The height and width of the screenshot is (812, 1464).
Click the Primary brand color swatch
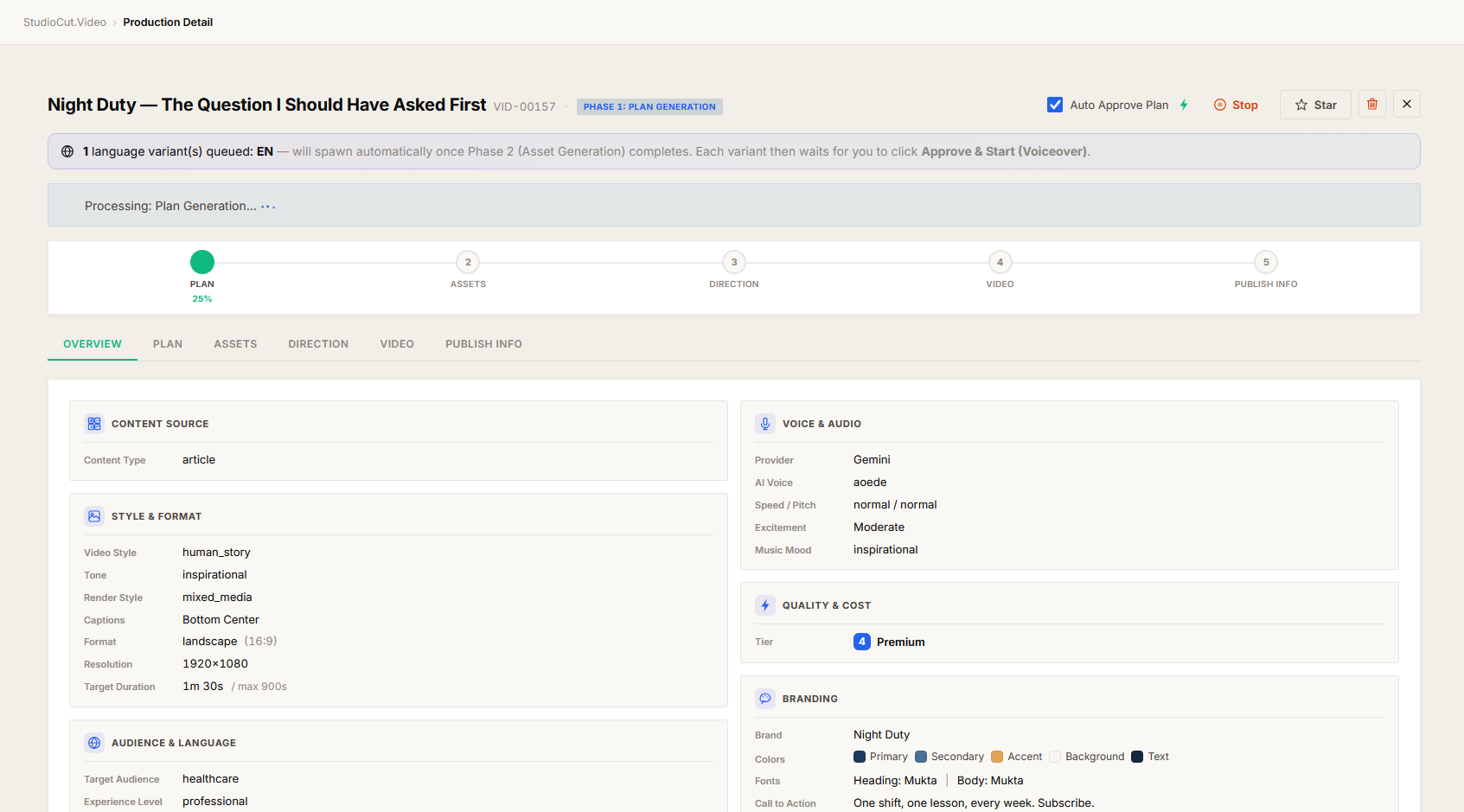click(x=860, y=757)
